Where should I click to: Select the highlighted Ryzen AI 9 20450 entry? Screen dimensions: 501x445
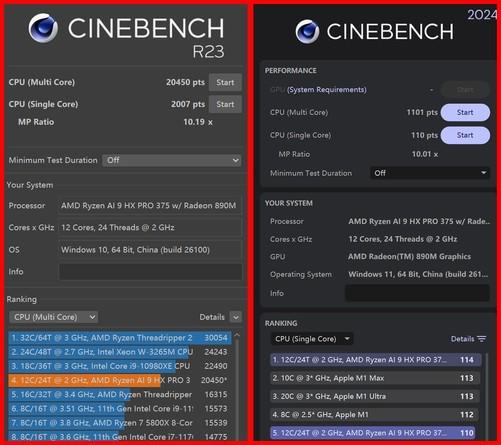click(x=120, y=380)
